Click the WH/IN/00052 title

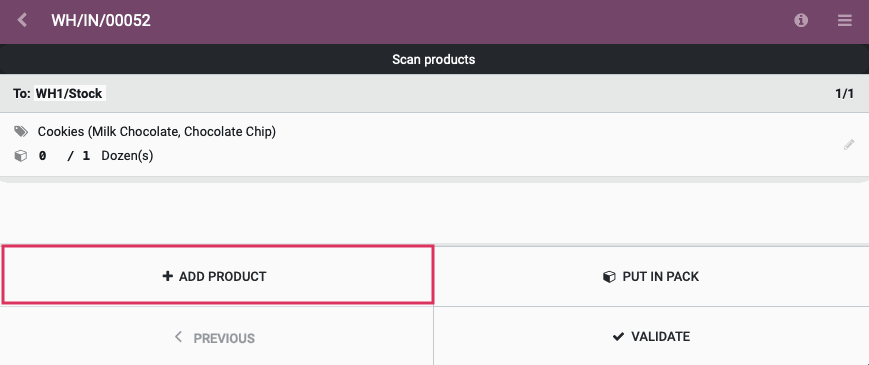click(101, 20)
